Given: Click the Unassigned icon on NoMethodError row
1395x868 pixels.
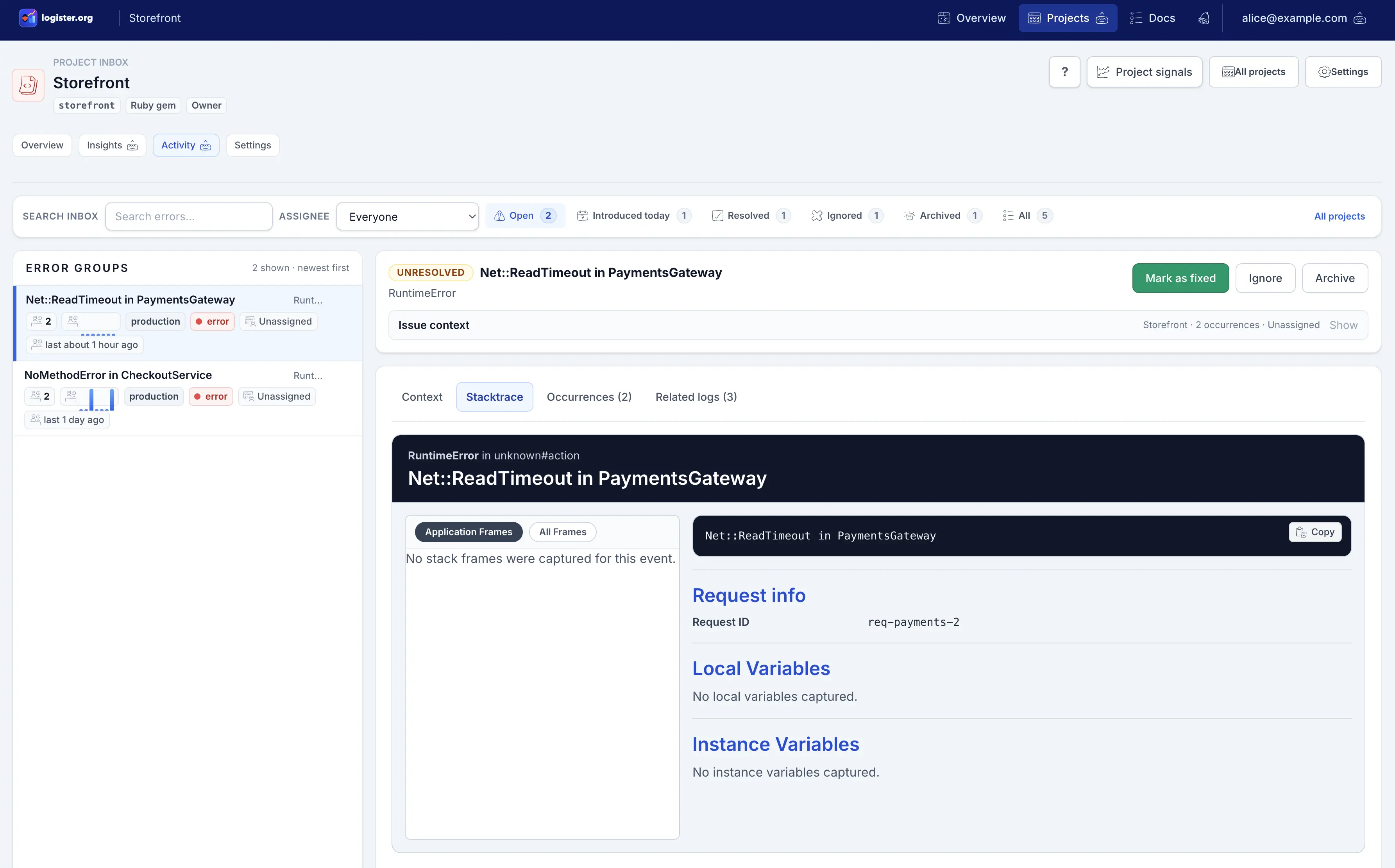Looking at the screenshot, I should coord(249,396).
